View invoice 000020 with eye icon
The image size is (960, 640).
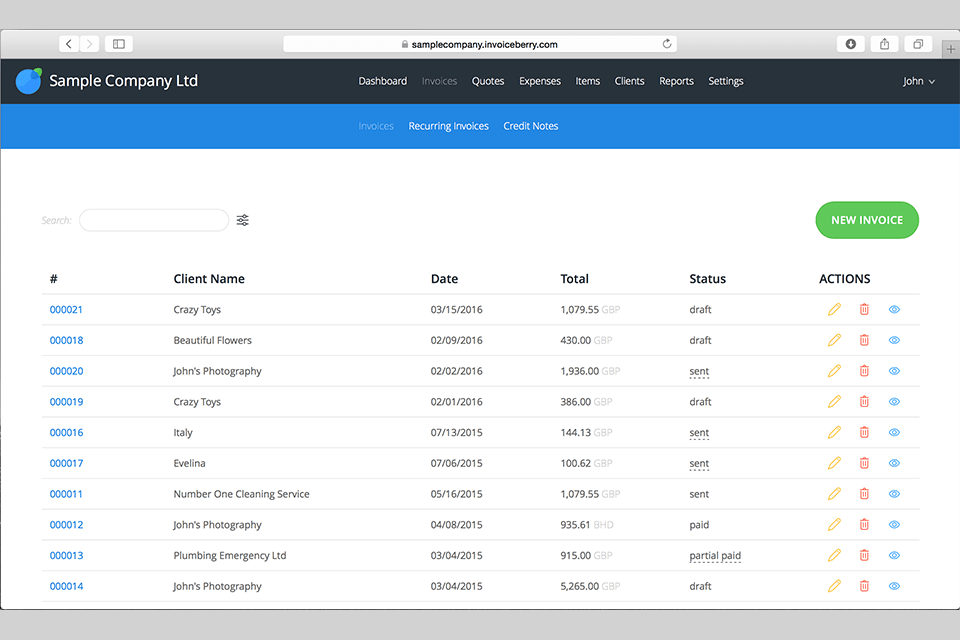click(894, 371)
